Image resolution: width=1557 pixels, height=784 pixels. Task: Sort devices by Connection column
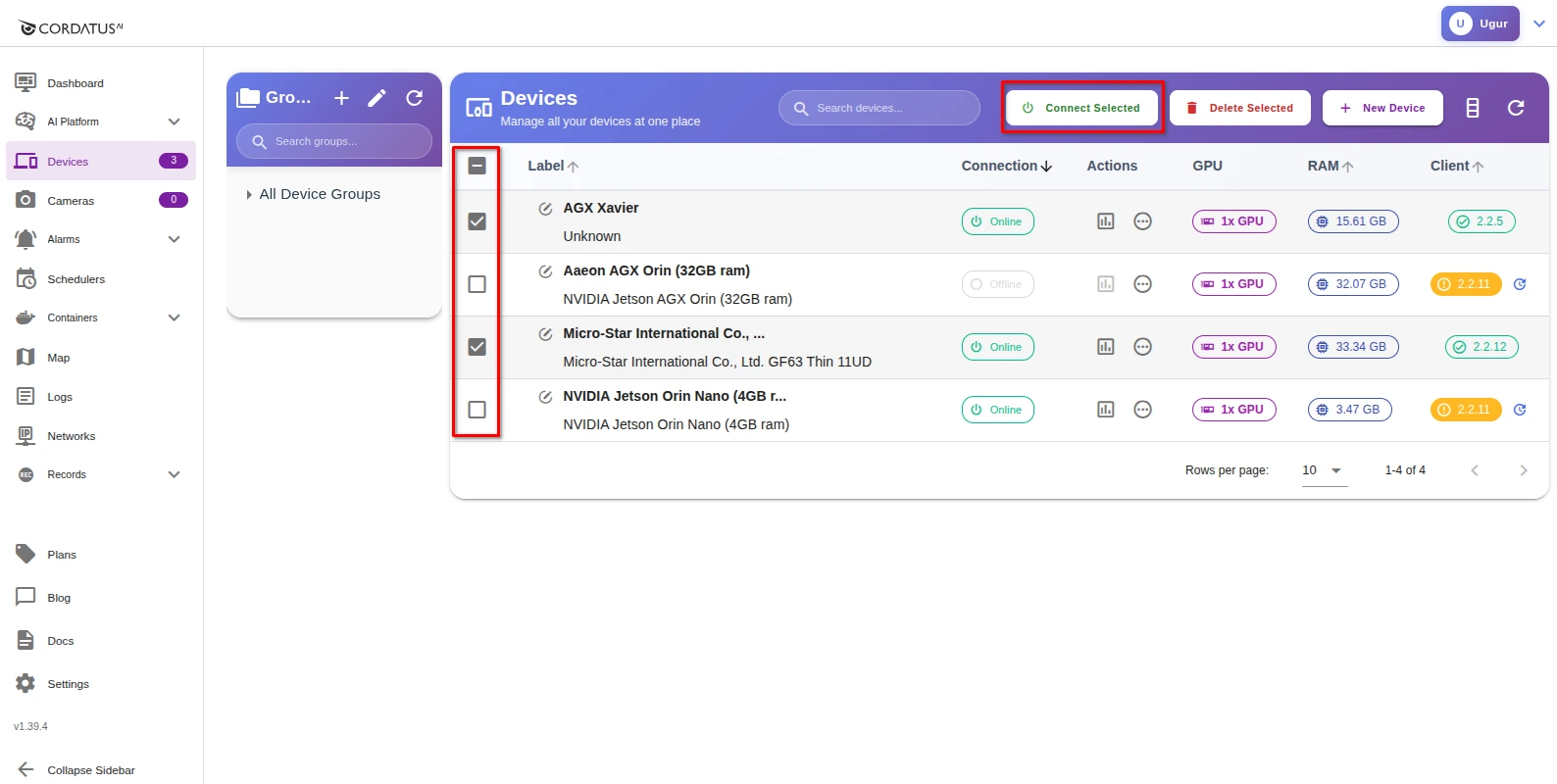point(1007,166)
